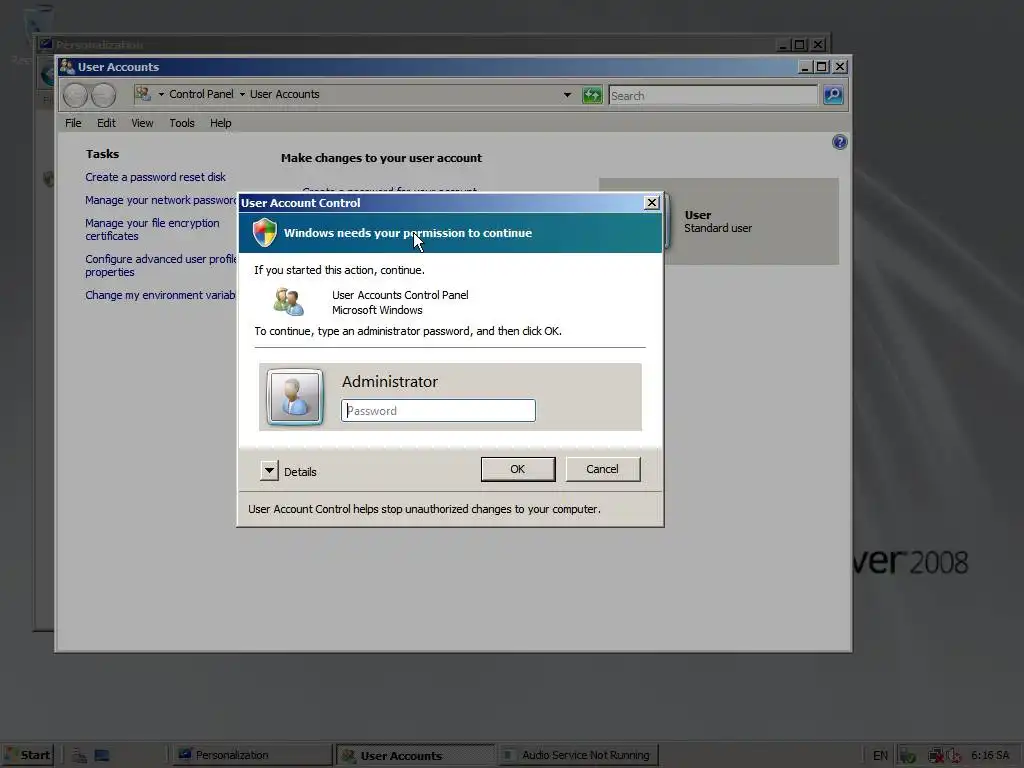Focus the Search box in User Accounts

click(712, 95)
